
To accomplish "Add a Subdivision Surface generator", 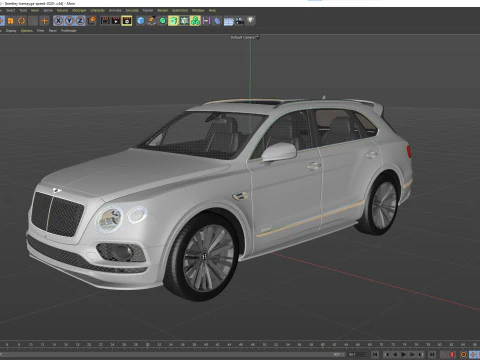I will [163, 21].
